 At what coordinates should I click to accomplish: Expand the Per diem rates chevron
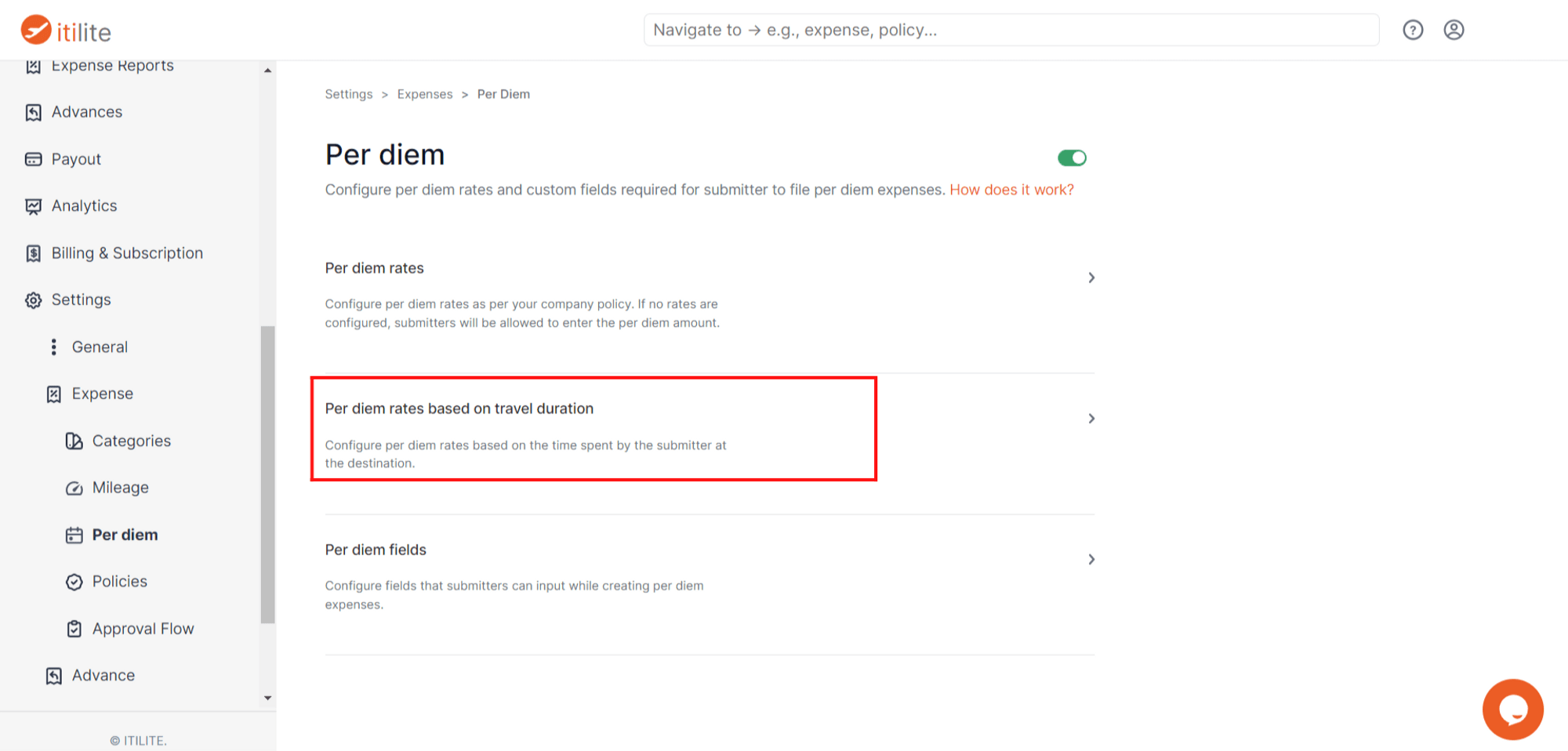(x=1091, y=278)
